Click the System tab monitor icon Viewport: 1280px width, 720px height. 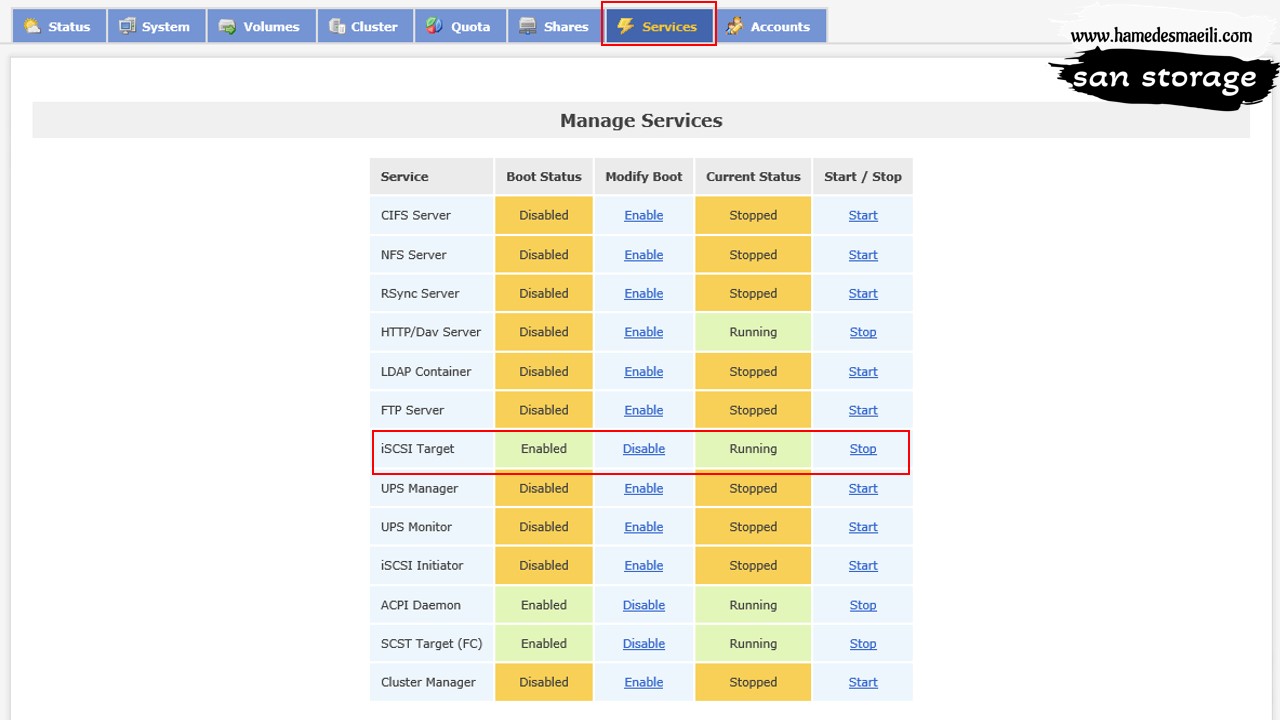[127, 26]
